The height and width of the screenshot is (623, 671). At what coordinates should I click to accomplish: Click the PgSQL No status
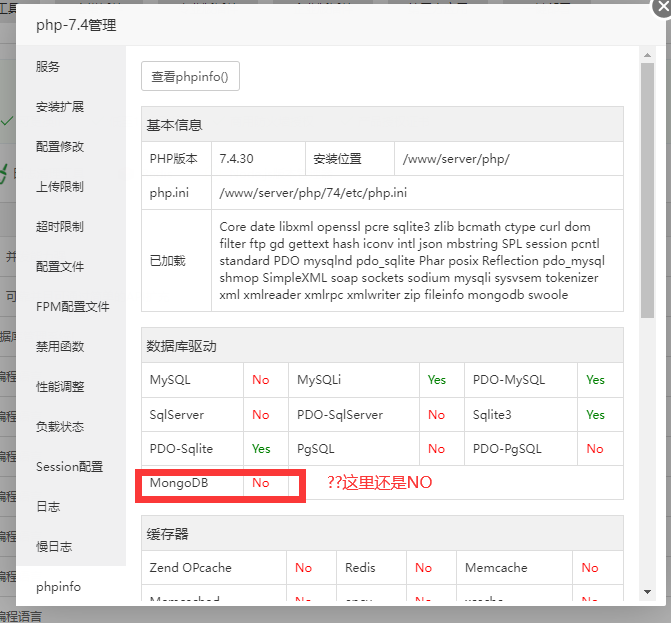(436, 448)
